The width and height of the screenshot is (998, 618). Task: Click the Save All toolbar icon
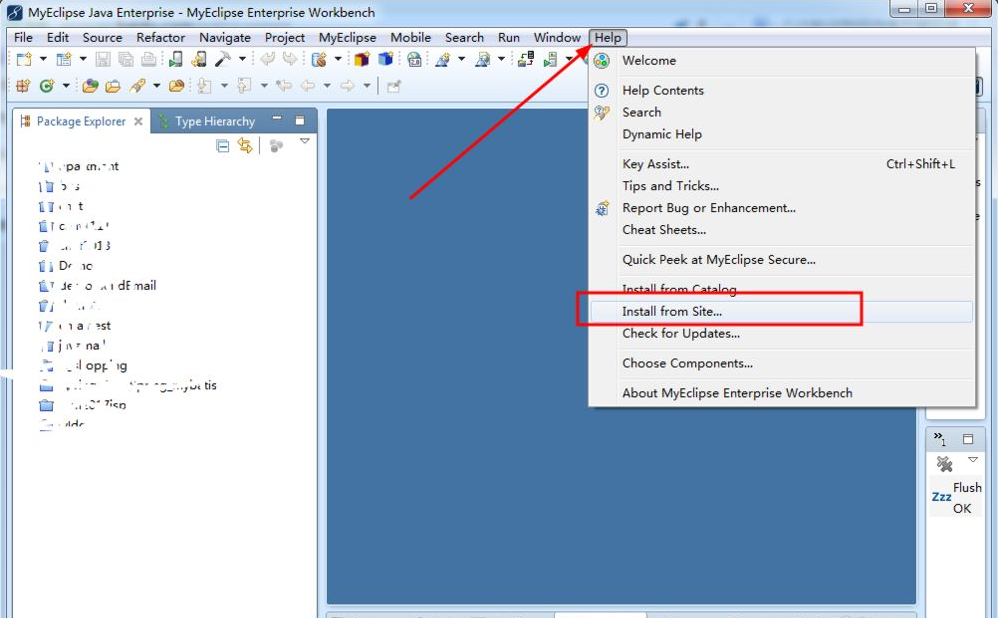pyautogui.click(x=126, y=60)
